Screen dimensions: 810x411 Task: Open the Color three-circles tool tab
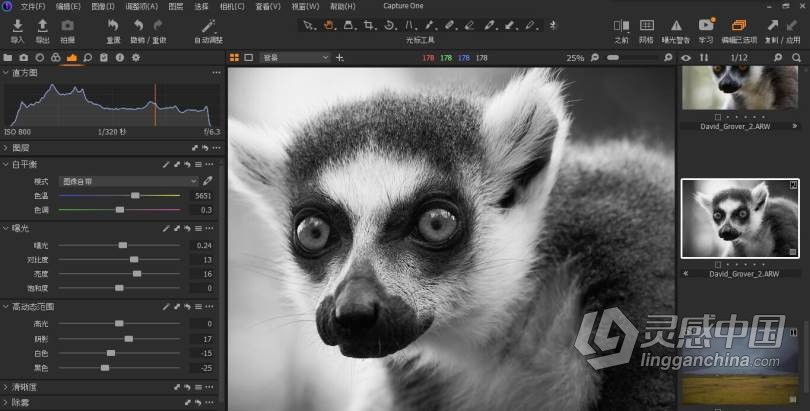56,58
